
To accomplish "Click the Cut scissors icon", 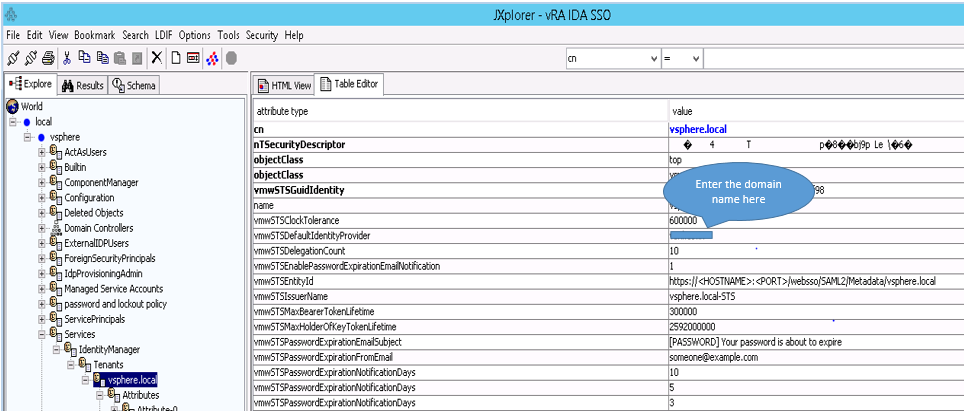I will tap(66, 58).
